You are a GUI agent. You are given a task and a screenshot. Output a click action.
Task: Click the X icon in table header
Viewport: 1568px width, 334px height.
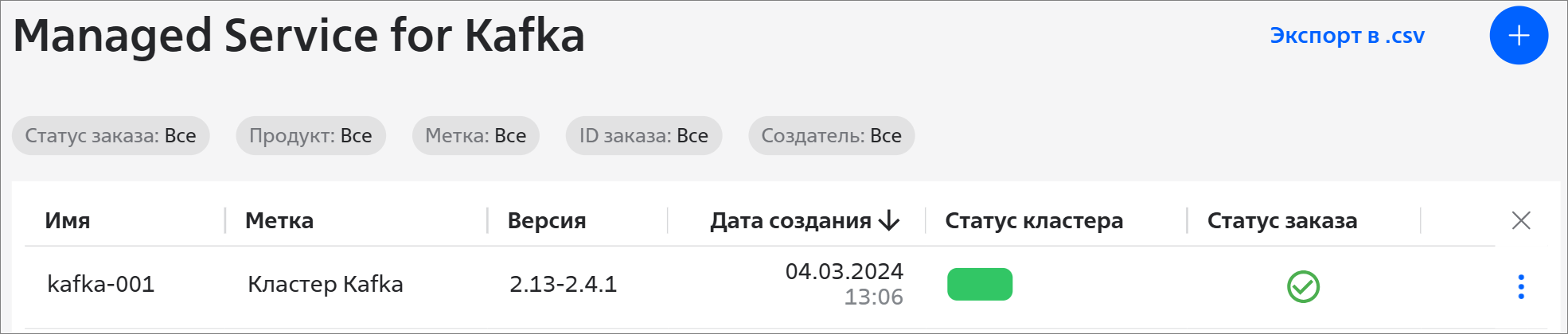[1521, 220]
